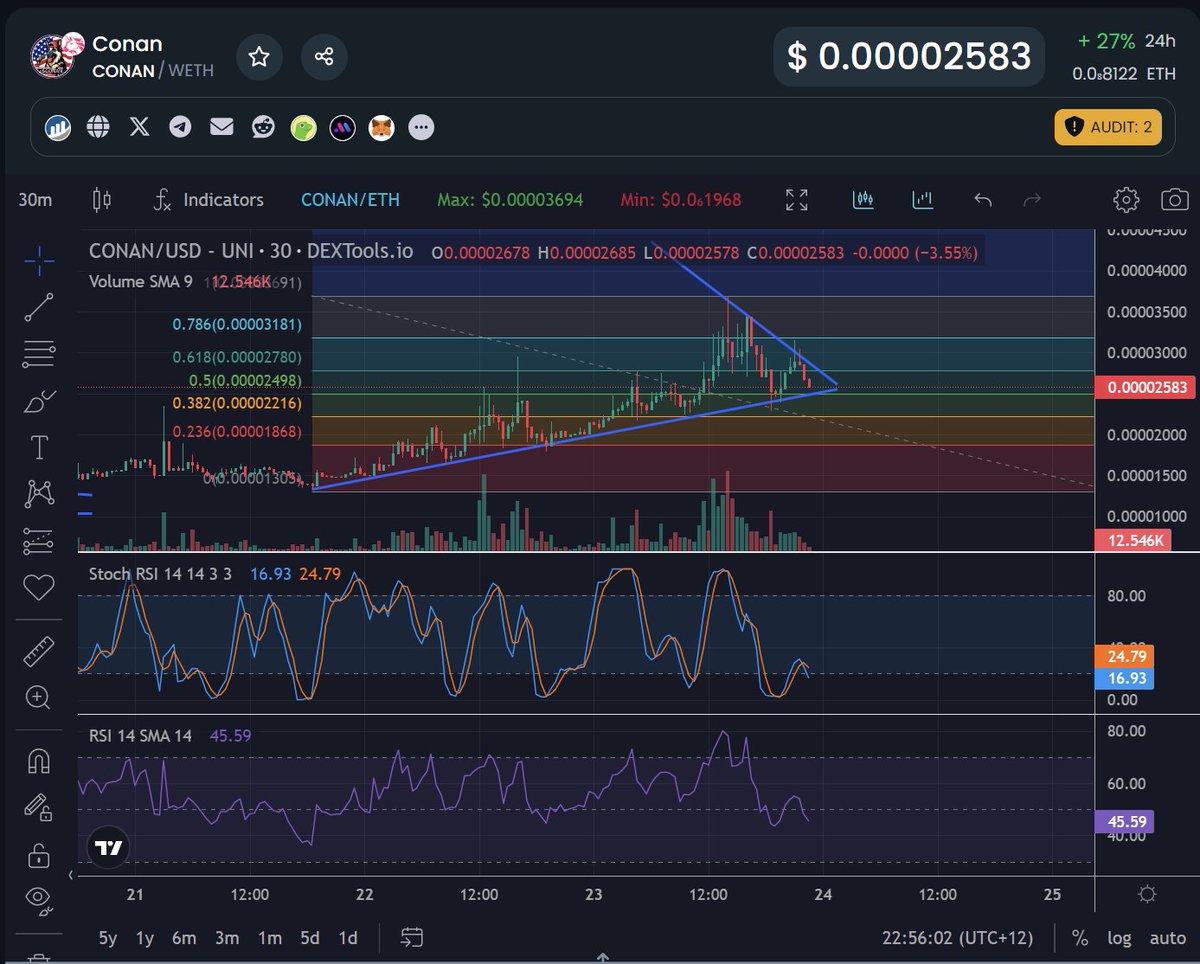Click the $ 0.00002583 price display

pyautogui.click(x=908, y=56)
